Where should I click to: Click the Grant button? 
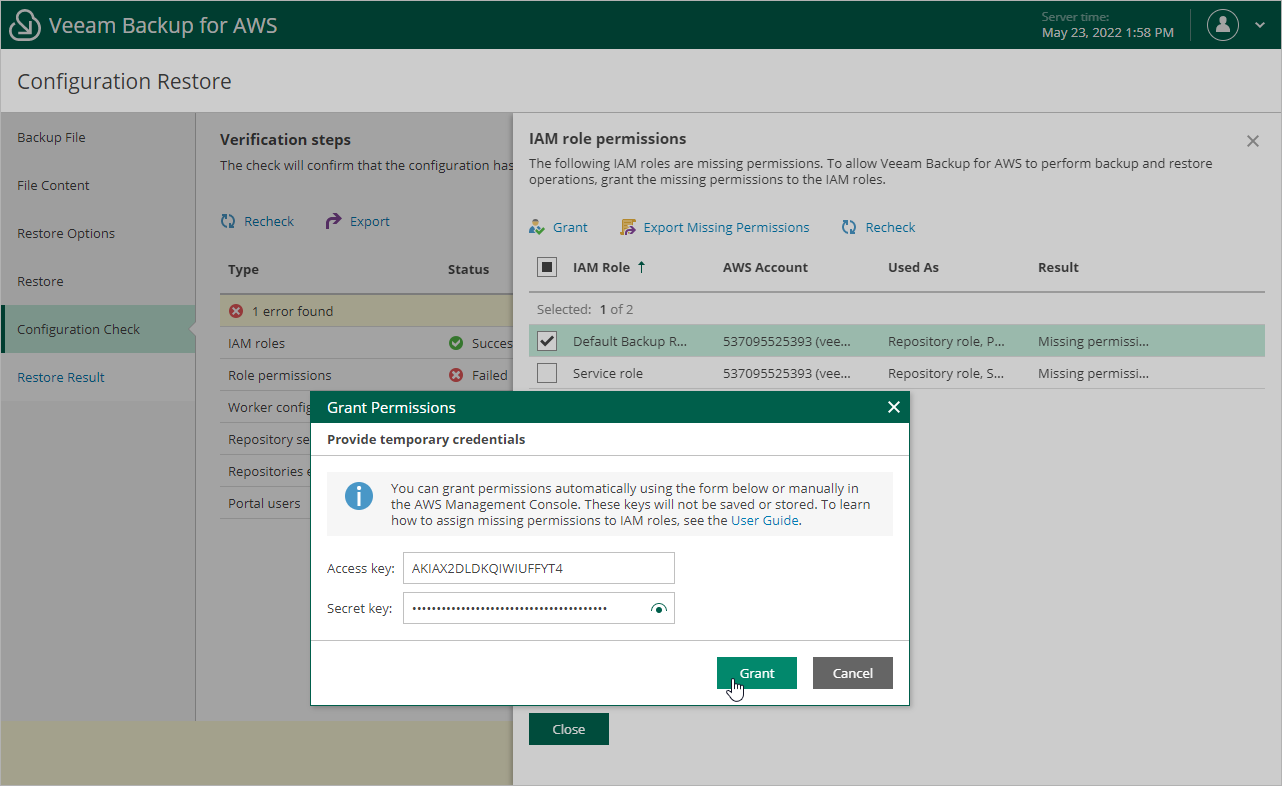[x=756, y=673]
